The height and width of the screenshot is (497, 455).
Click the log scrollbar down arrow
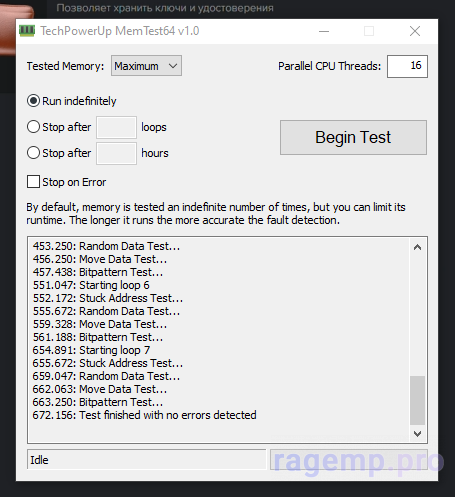pos(417,433)
